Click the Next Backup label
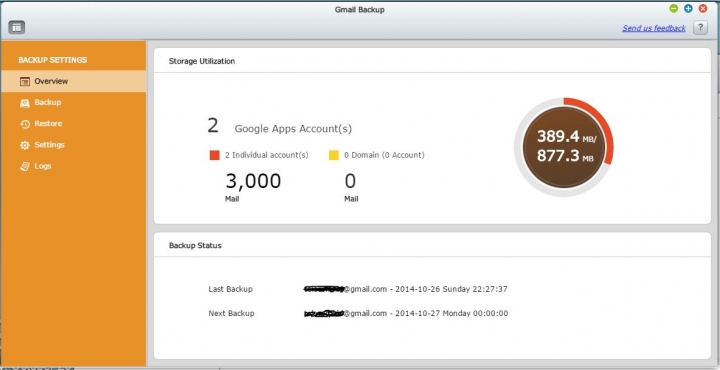This screenshot has height=370, width=720. coord(231,314)
